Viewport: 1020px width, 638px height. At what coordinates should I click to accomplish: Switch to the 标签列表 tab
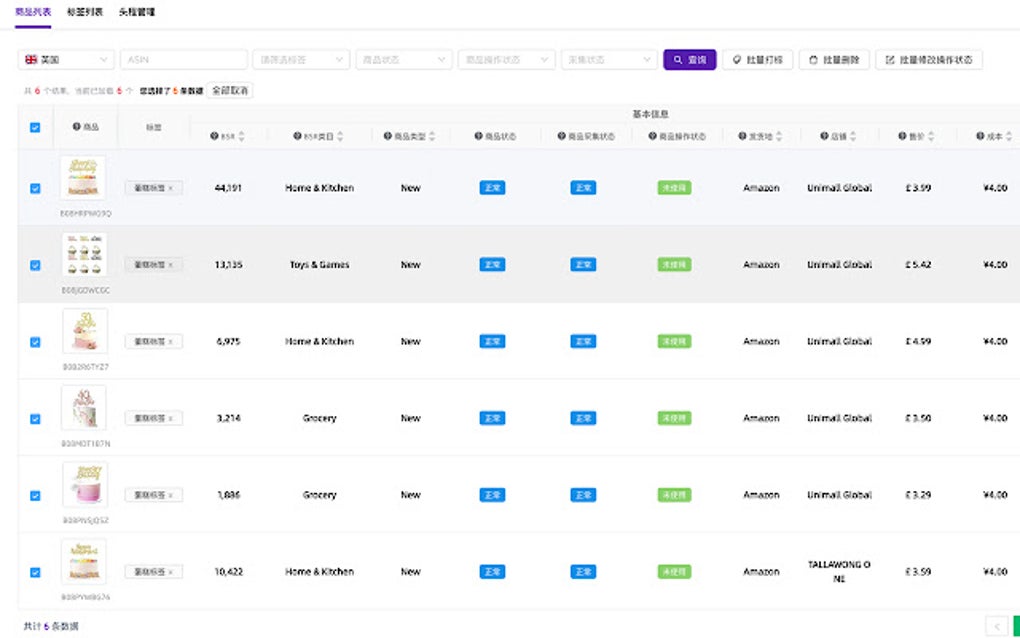pos(85,12)
